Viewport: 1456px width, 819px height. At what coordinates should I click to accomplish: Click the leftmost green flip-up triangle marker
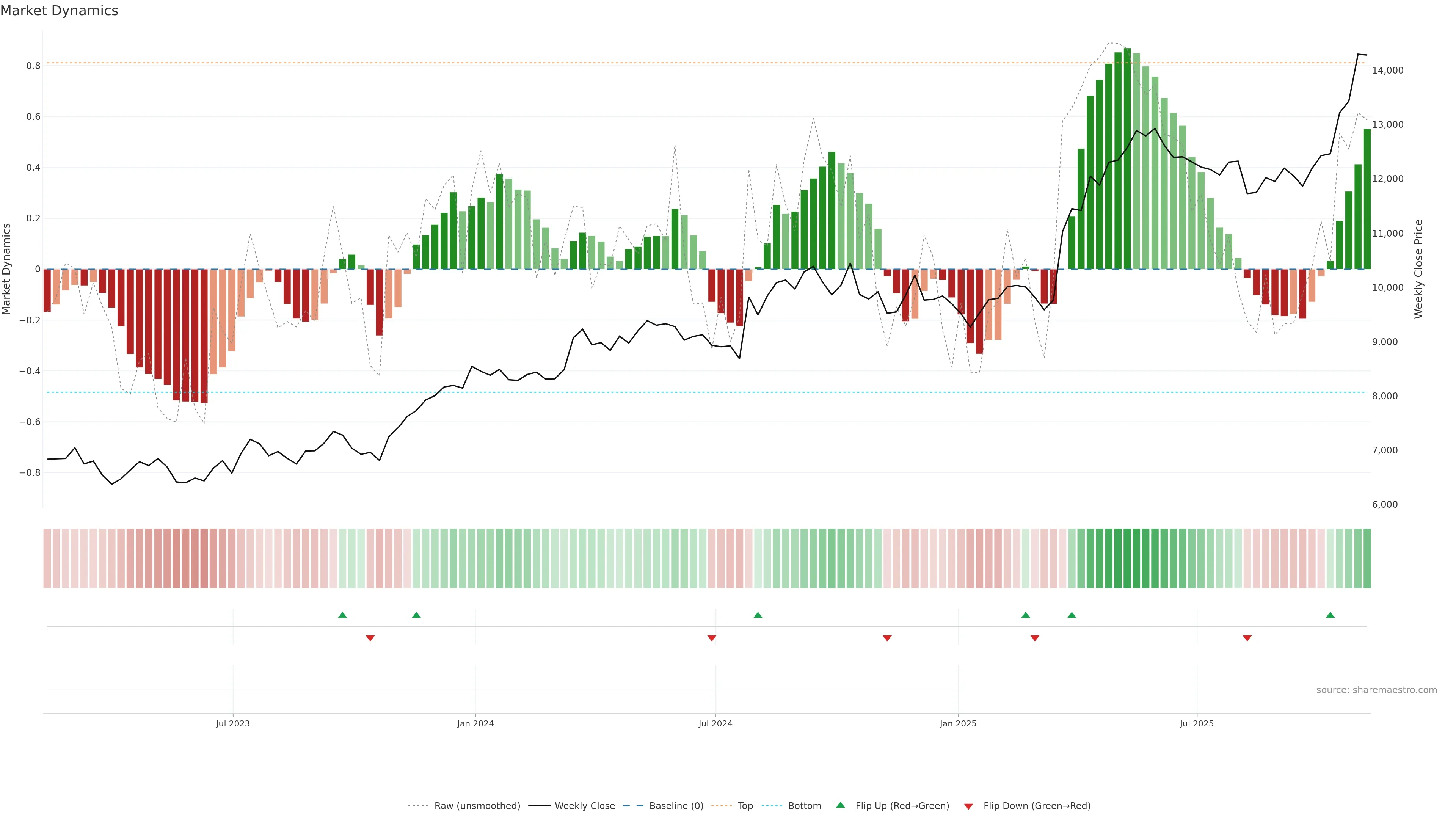pyautogui.click(x=342, y=615)
